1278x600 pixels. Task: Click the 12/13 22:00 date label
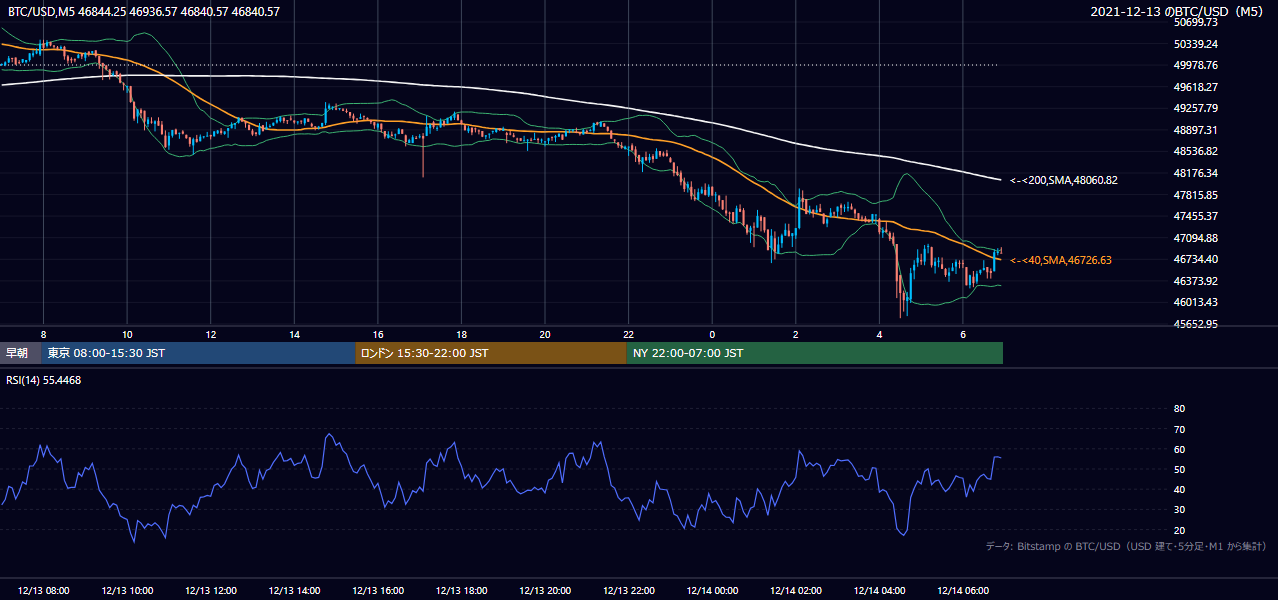(x=628, y=591)
